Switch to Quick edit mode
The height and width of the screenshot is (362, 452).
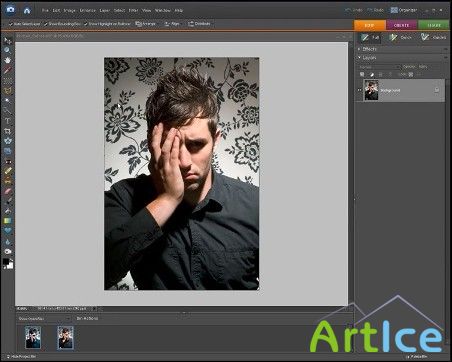tap(401, 38)
